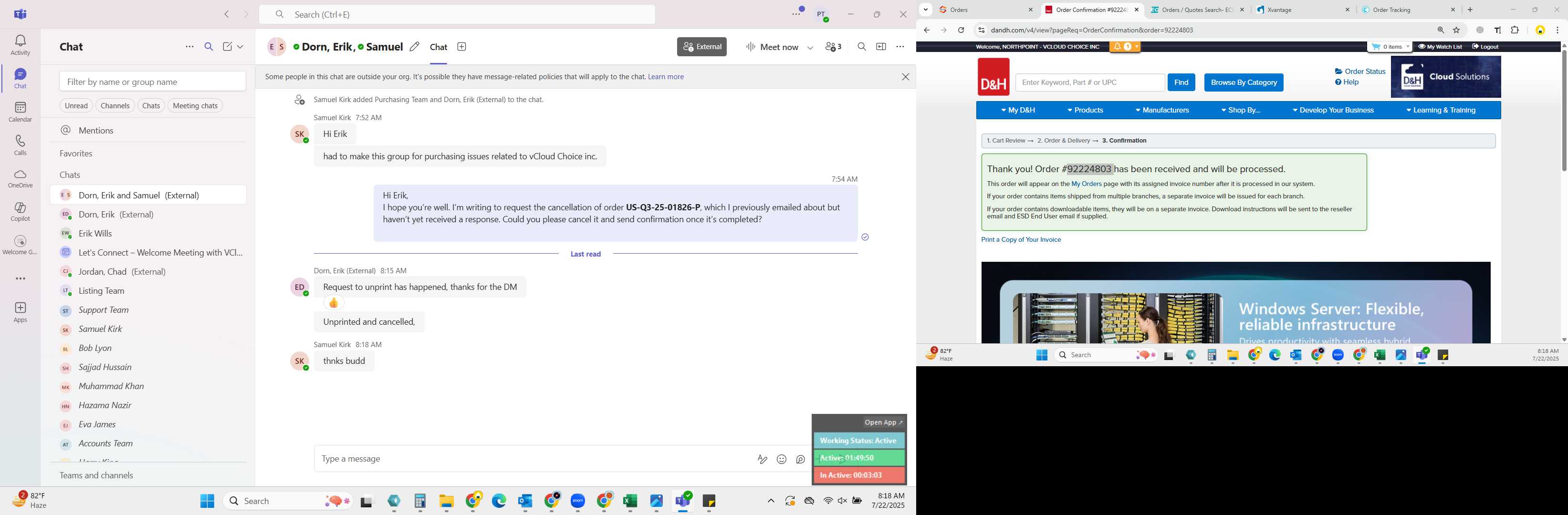1568x515 pixels.
Task: Expand the My D&H menu
Action: tap(1018, 111)
